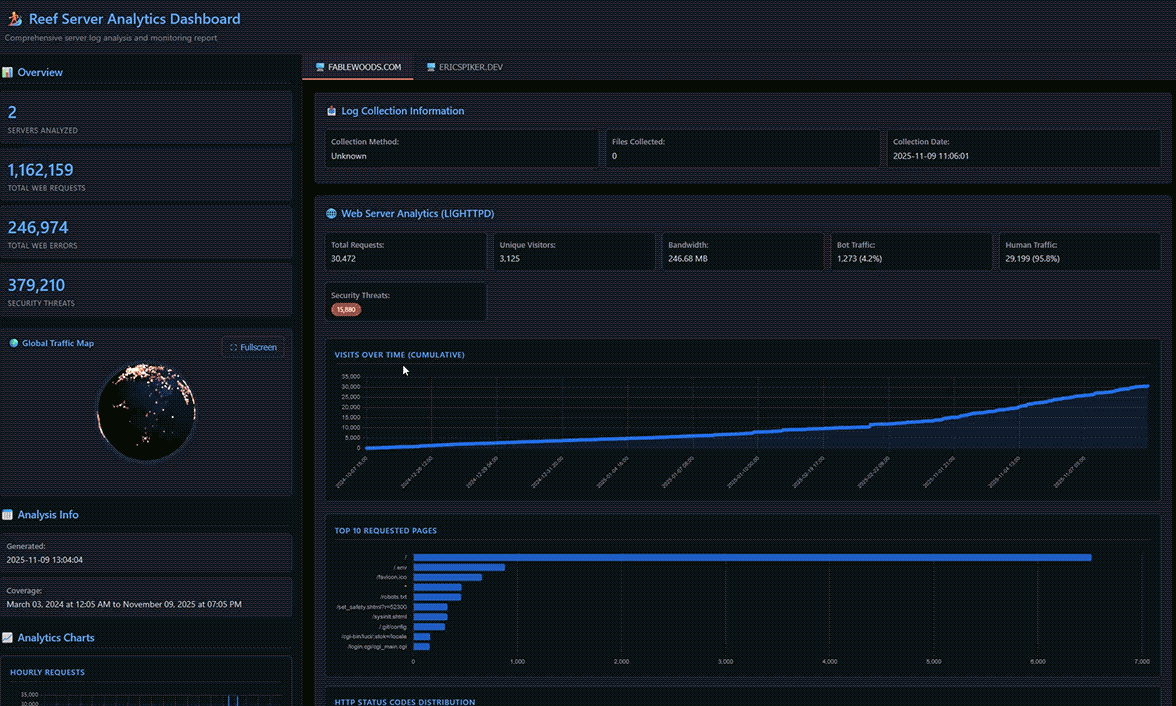
Task: Click the /.env bar in requested pages chart
Action: click(459, 567)
